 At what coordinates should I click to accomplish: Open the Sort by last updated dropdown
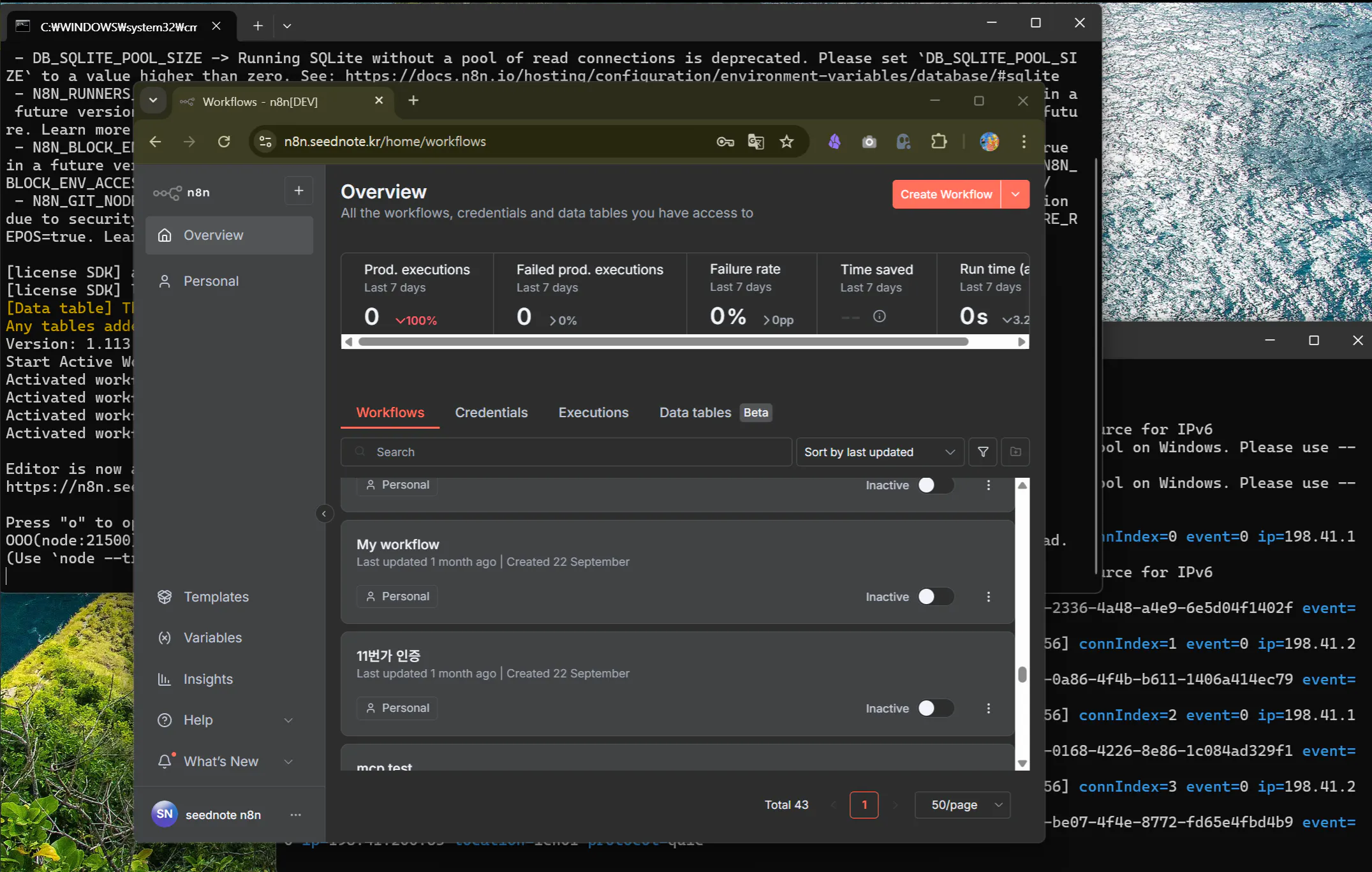pos(879,452)
